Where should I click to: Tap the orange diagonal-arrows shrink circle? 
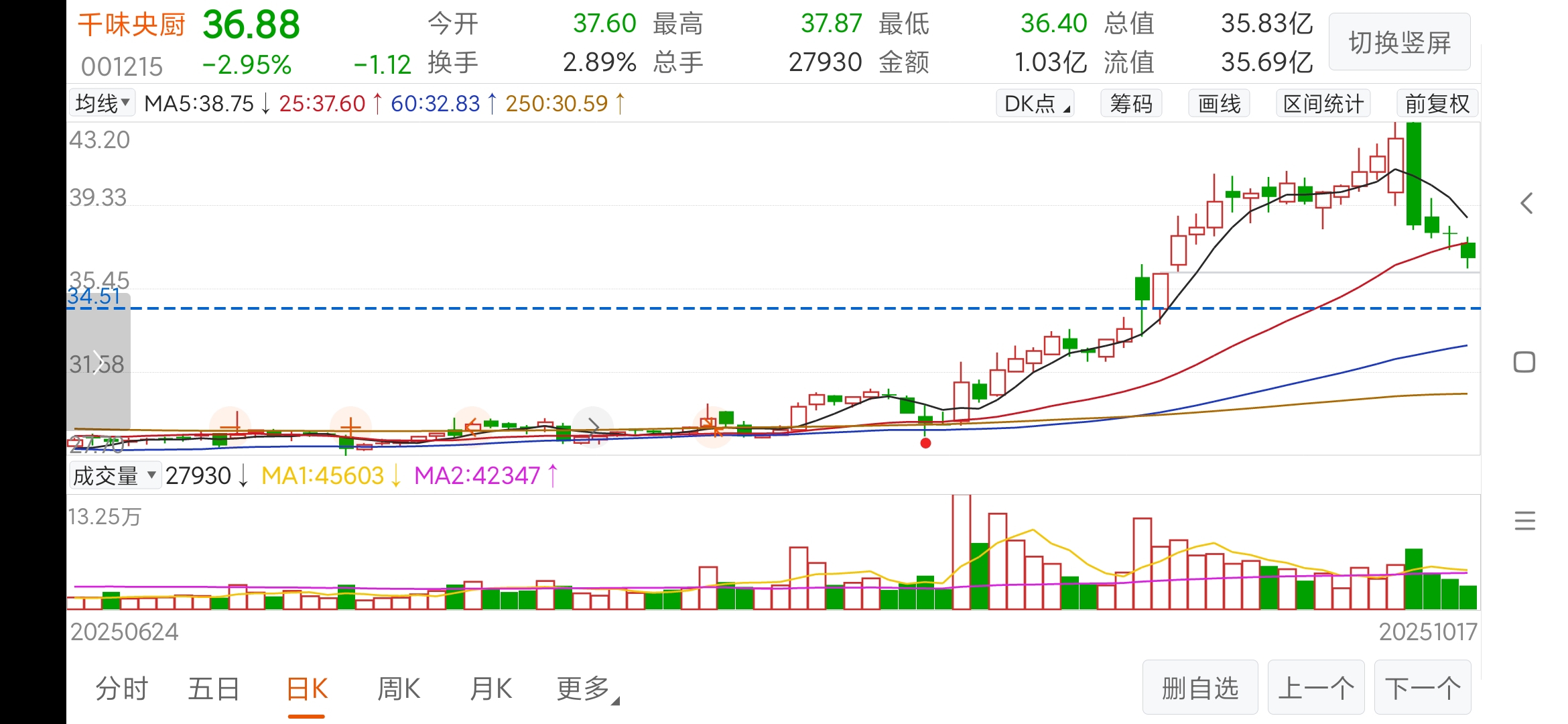coord(714,426)
